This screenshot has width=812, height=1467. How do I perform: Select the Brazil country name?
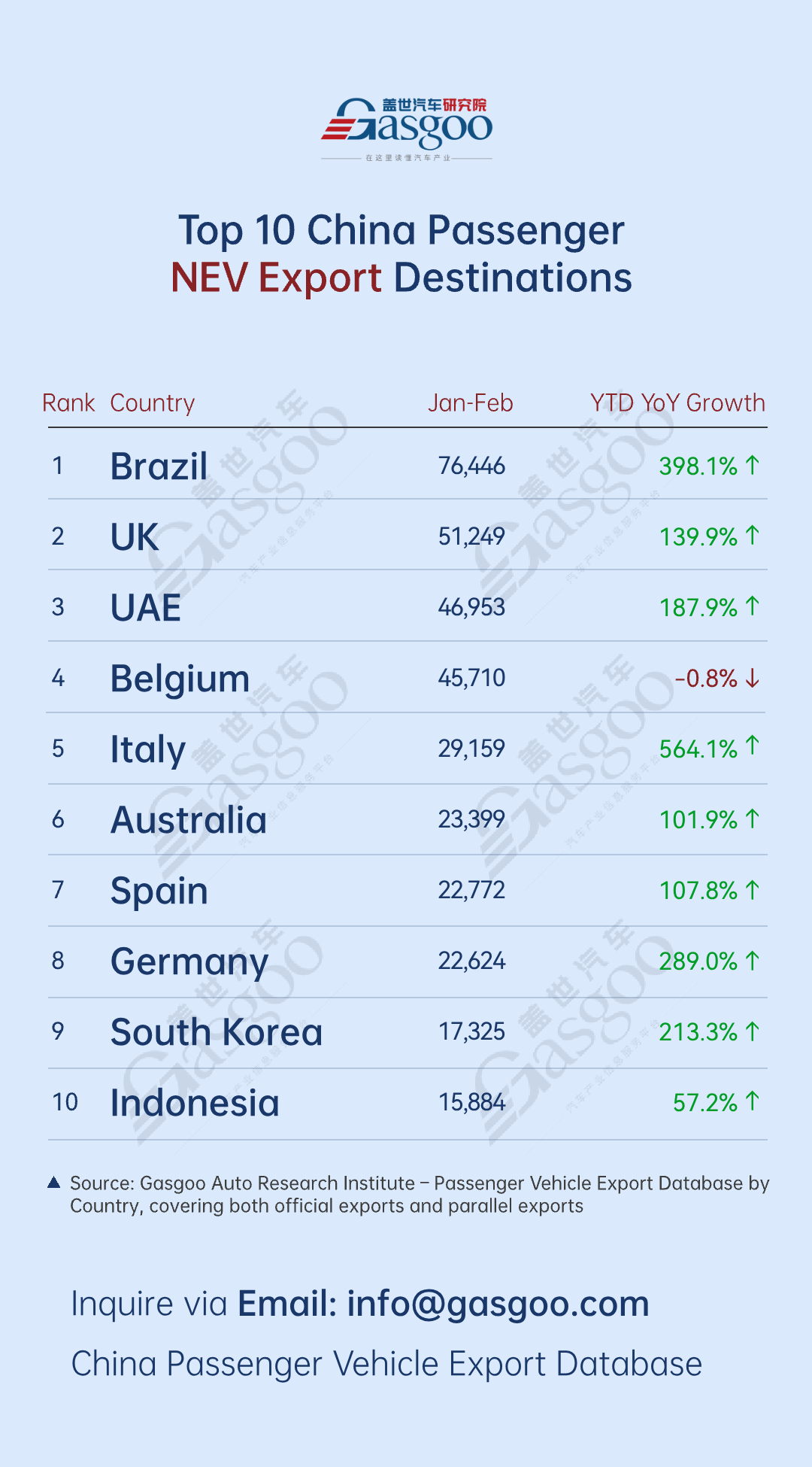pos(159,466)
